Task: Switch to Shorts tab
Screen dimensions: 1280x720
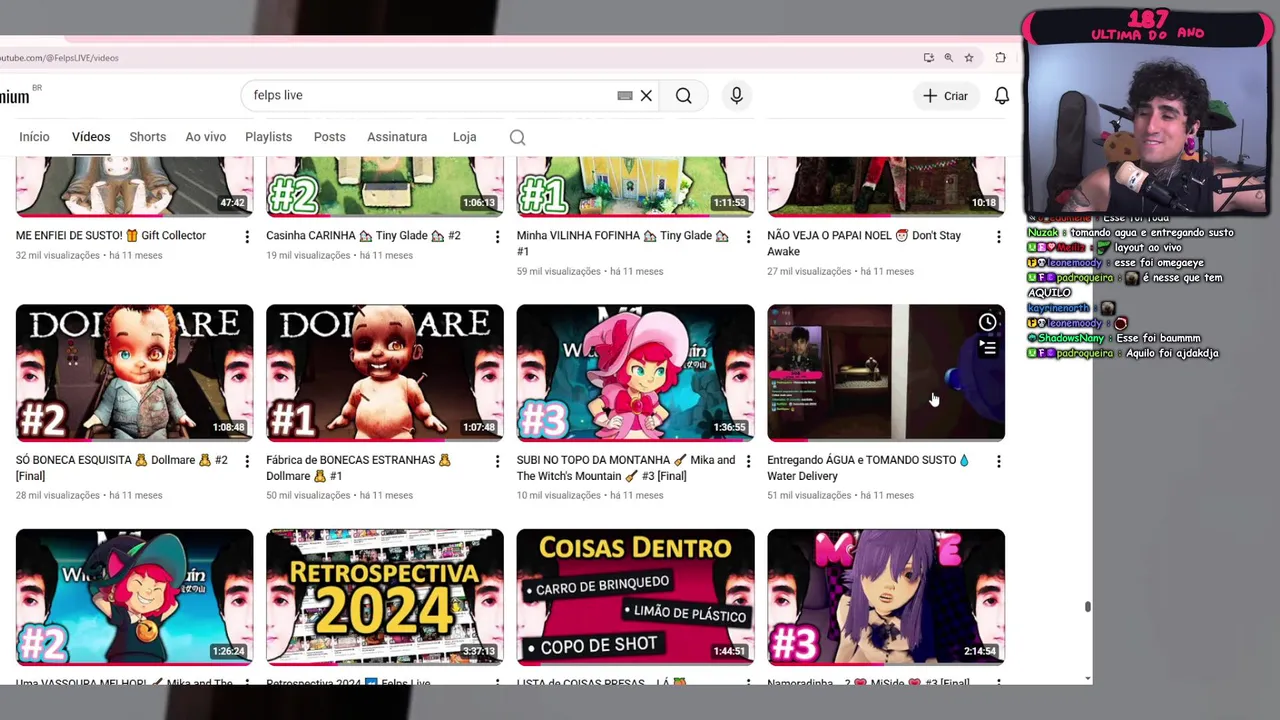Action: 147,137
